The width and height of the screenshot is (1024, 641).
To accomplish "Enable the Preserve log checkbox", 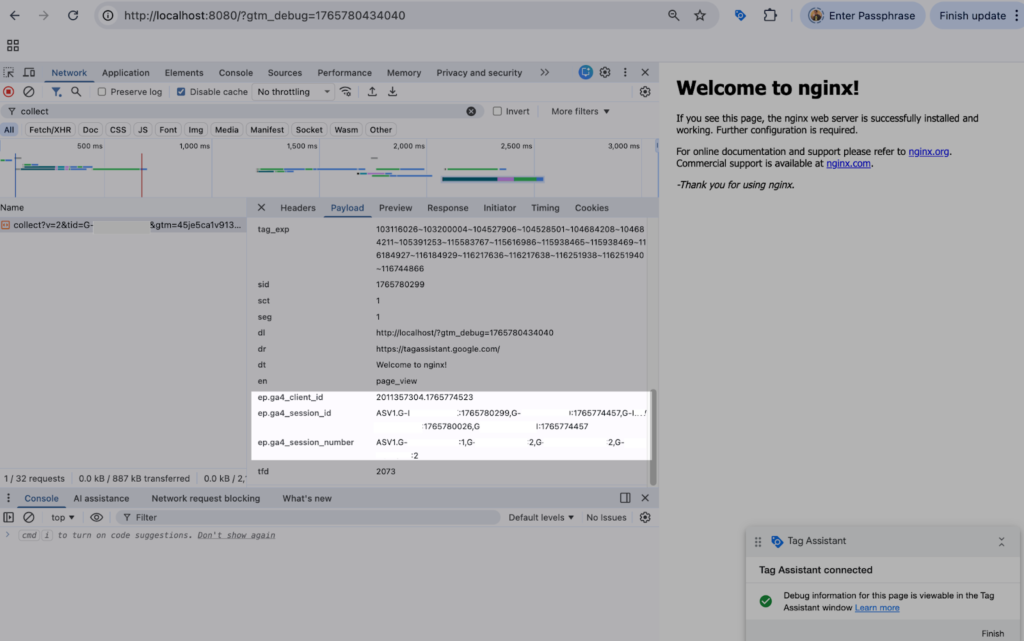I will [x=102, y=92].
